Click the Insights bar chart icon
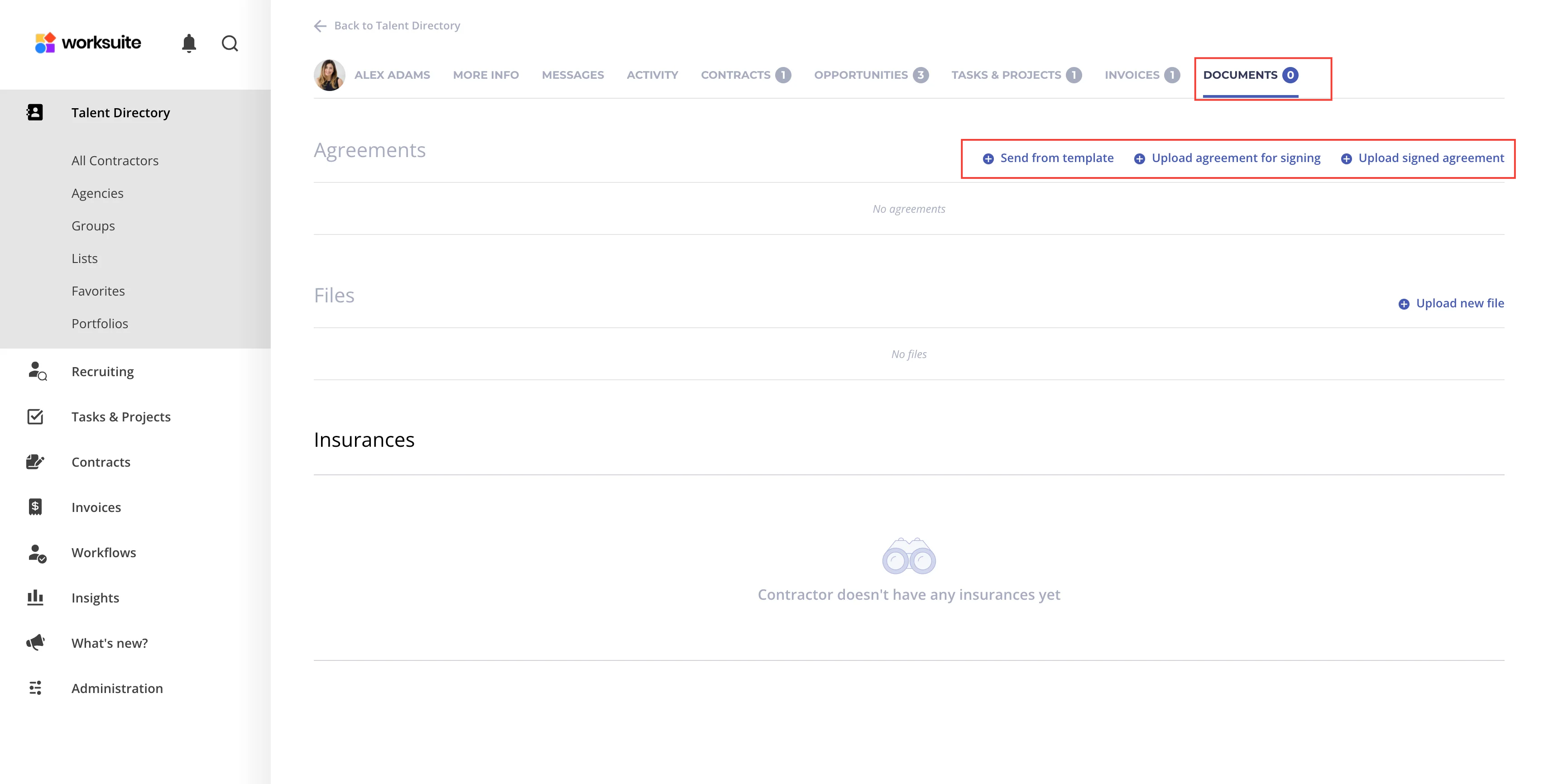Viewport: 1544px width, 784px height. [35, 597]
